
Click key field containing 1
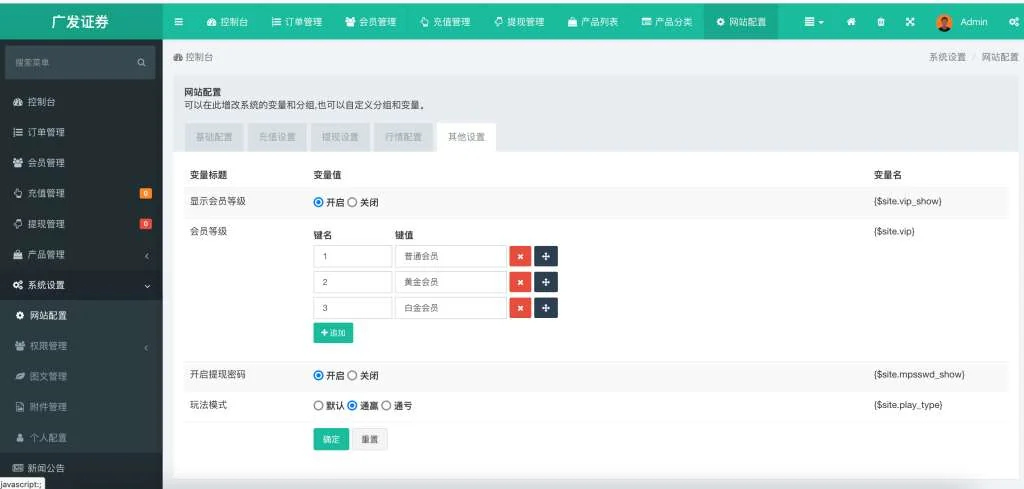[353, 257]
